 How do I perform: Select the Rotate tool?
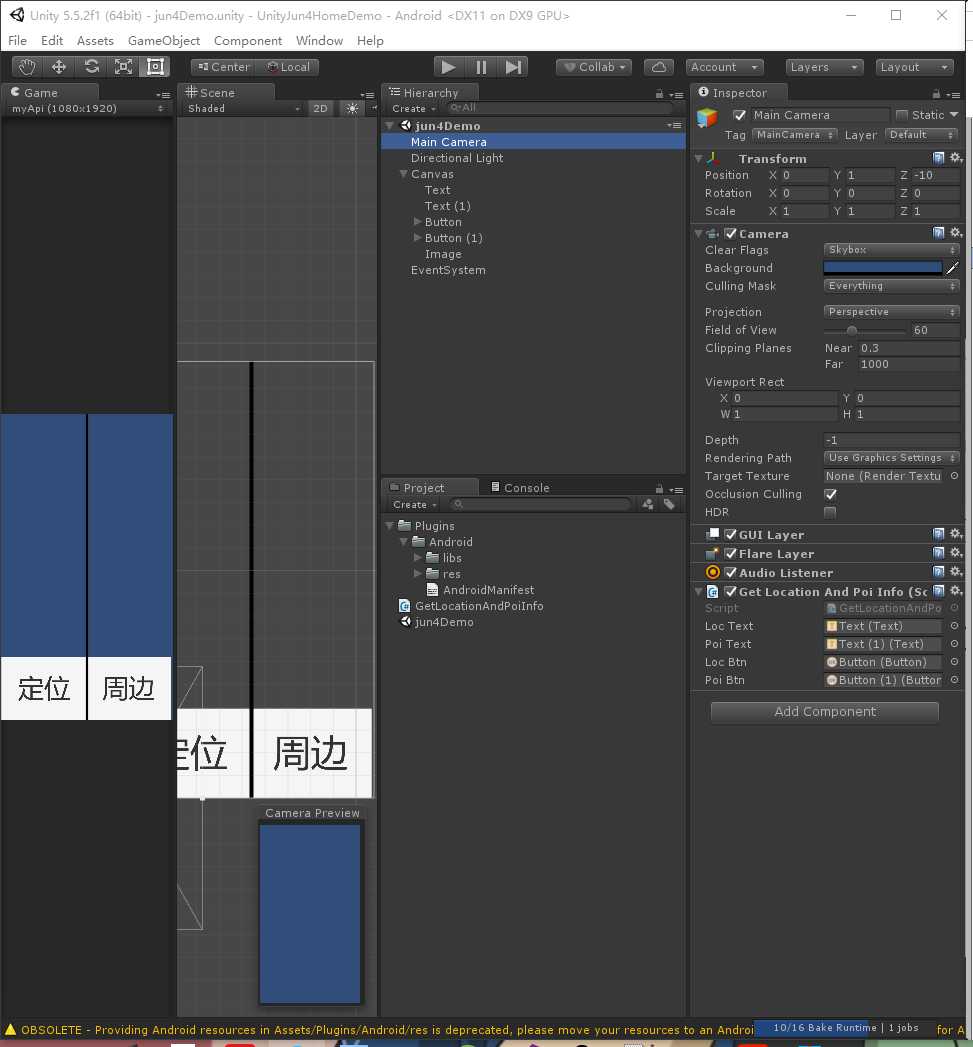coord(91,67)
